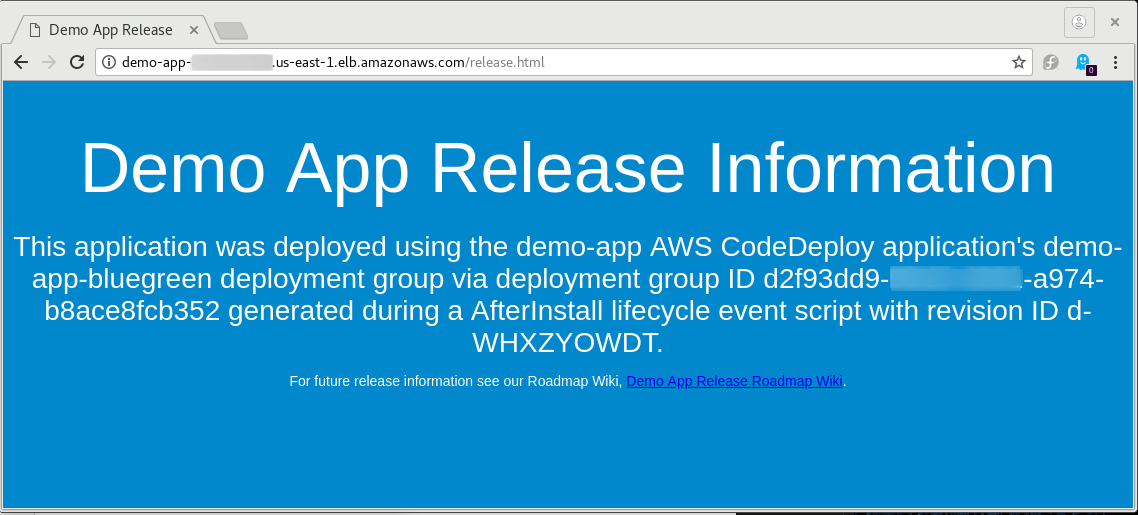Reload the page with the refresh icon
The image size is (1138, 515).
(77, 62)
